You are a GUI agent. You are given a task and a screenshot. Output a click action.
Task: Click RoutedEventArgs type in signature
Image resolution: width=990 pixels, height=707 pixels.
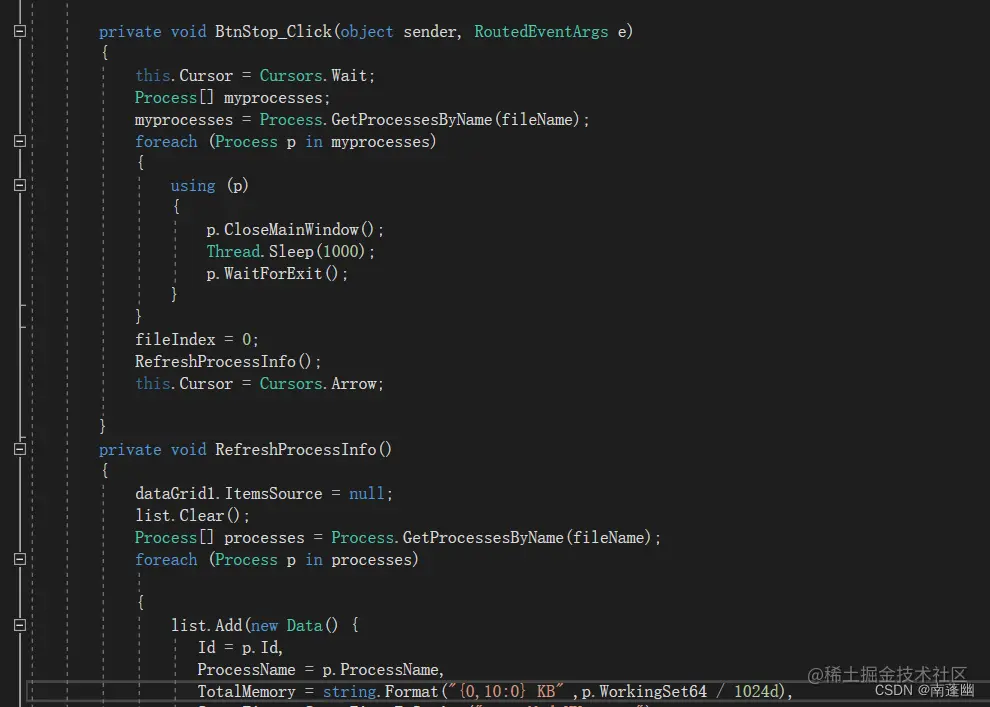pyautogui.click(x=541, y=32)
